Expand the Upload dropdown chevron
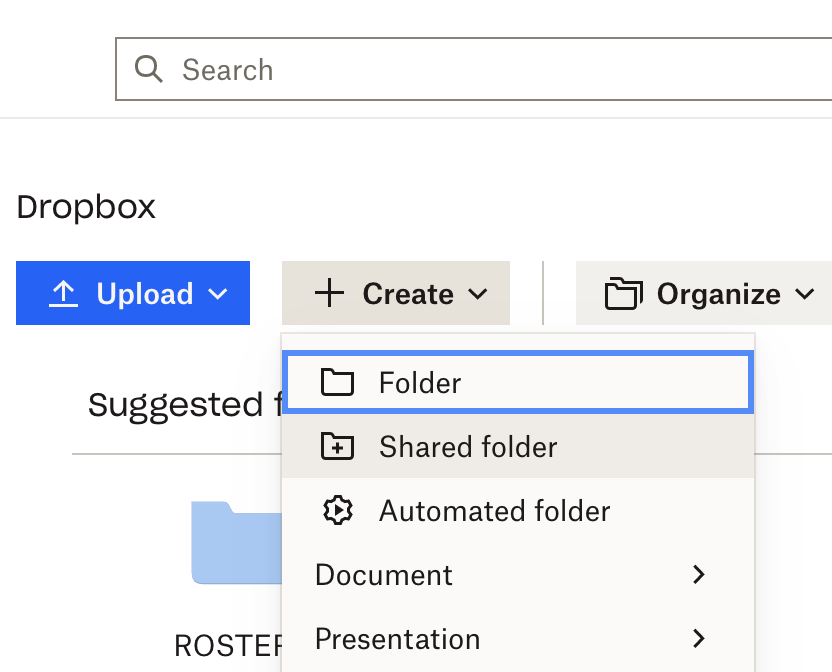This screenshot has height=672, width=832. click(217, 294)
